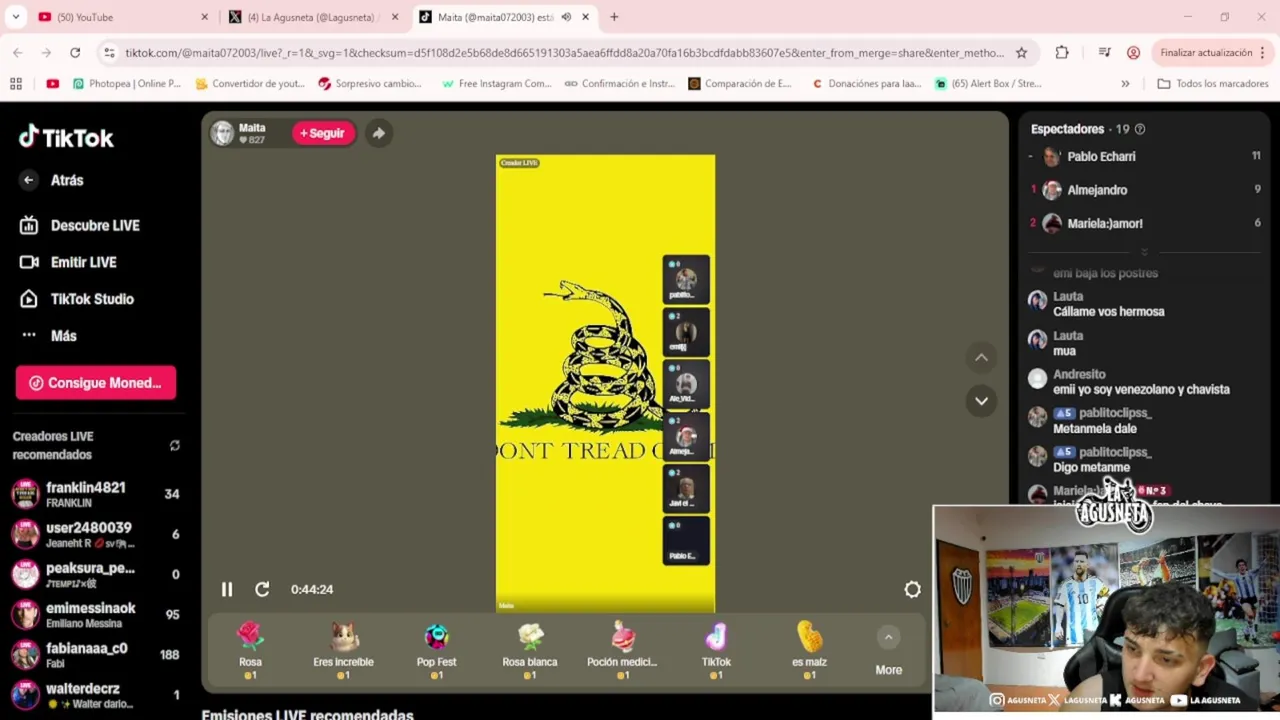
Task: Click browser back button
Action: (x=18, y=53)
